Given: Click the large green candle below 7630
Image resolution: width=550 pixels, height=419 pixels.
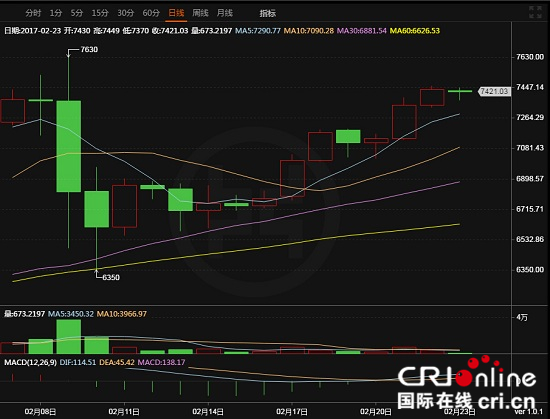Looking at the screenshot, I should [x=69, y=146].
